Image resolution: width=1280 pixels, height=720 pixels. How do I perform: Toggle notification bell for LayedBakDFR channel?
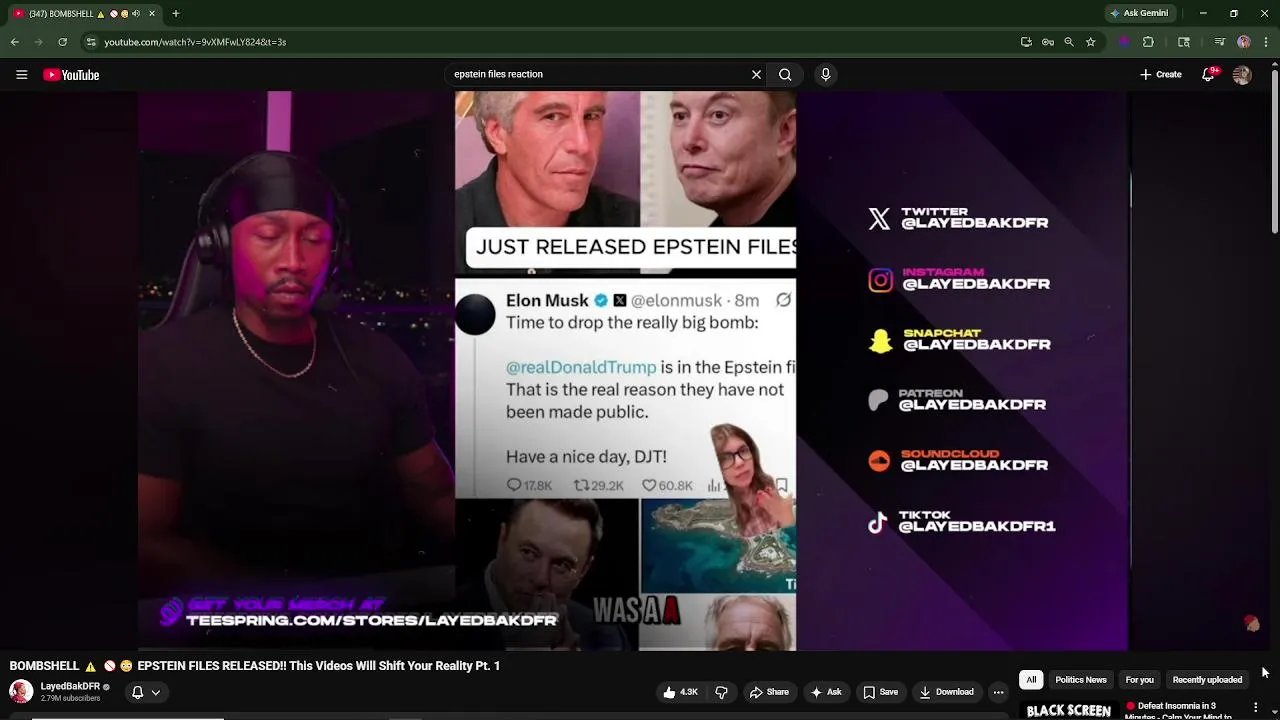coord(146,692)
